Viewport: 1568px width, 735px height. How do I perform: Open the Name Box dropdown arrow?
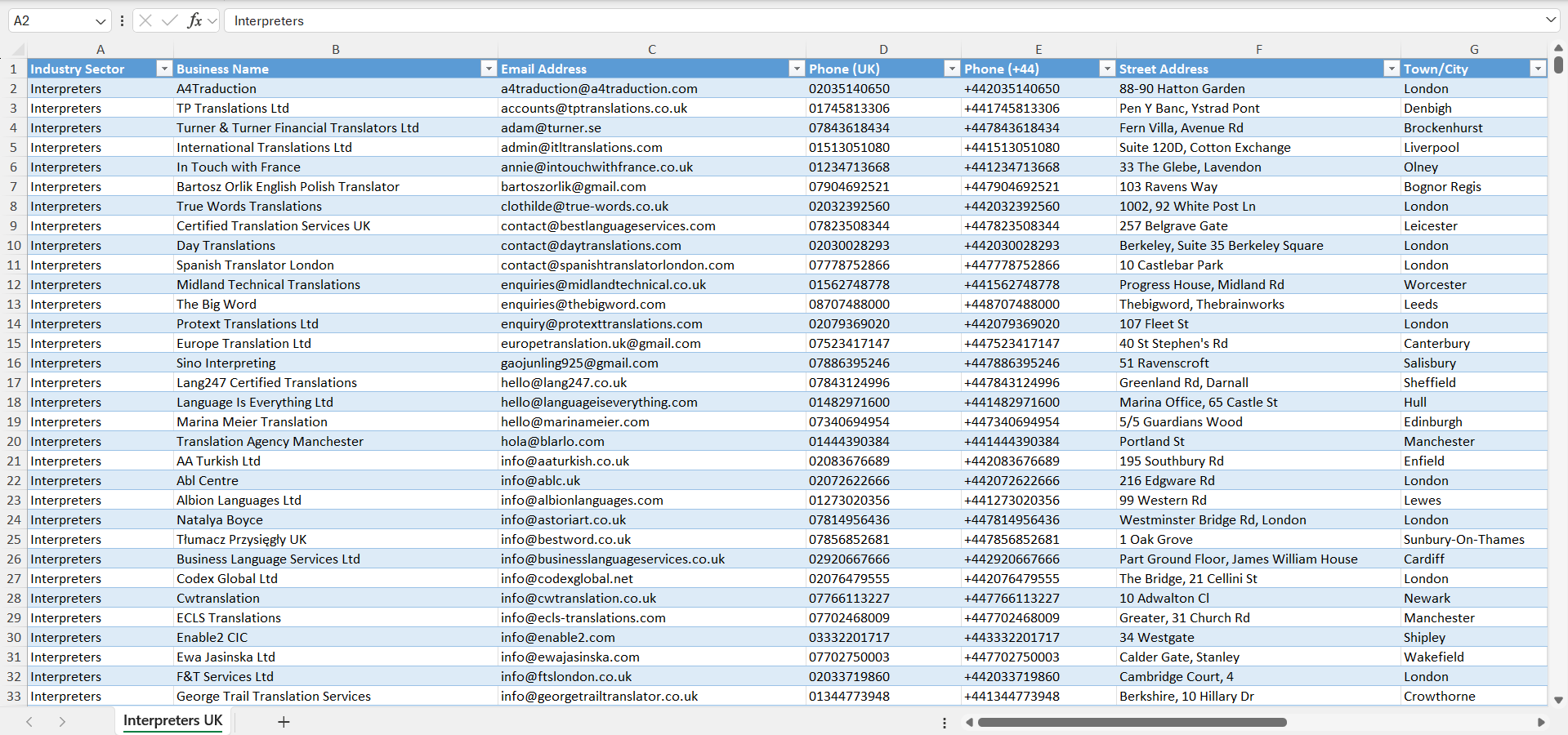[101, 21]
